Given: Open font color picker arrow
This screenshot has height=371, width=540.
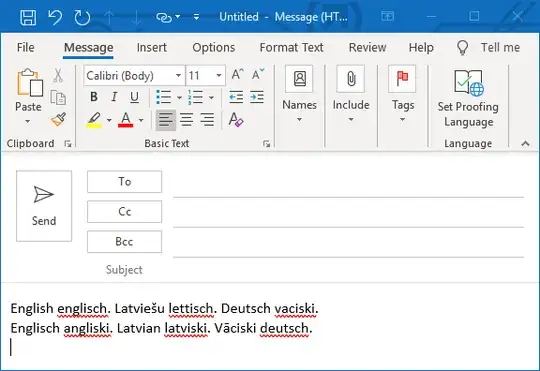Looking at the screenshot, I should coord(141,120).
